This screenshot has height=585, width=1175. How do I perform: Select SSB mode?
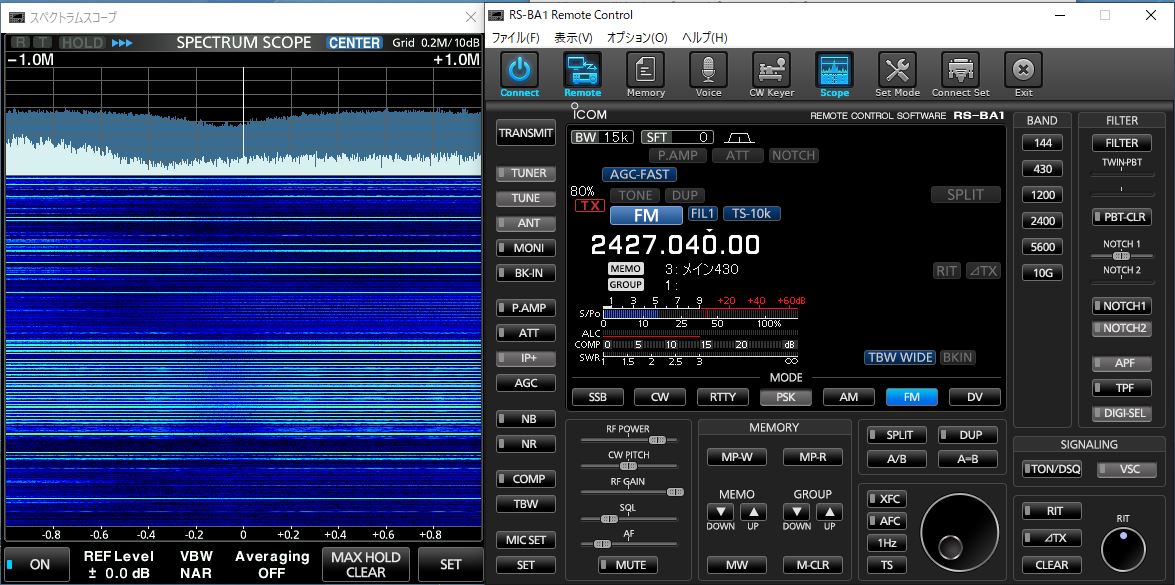click(x=597, y=397)
